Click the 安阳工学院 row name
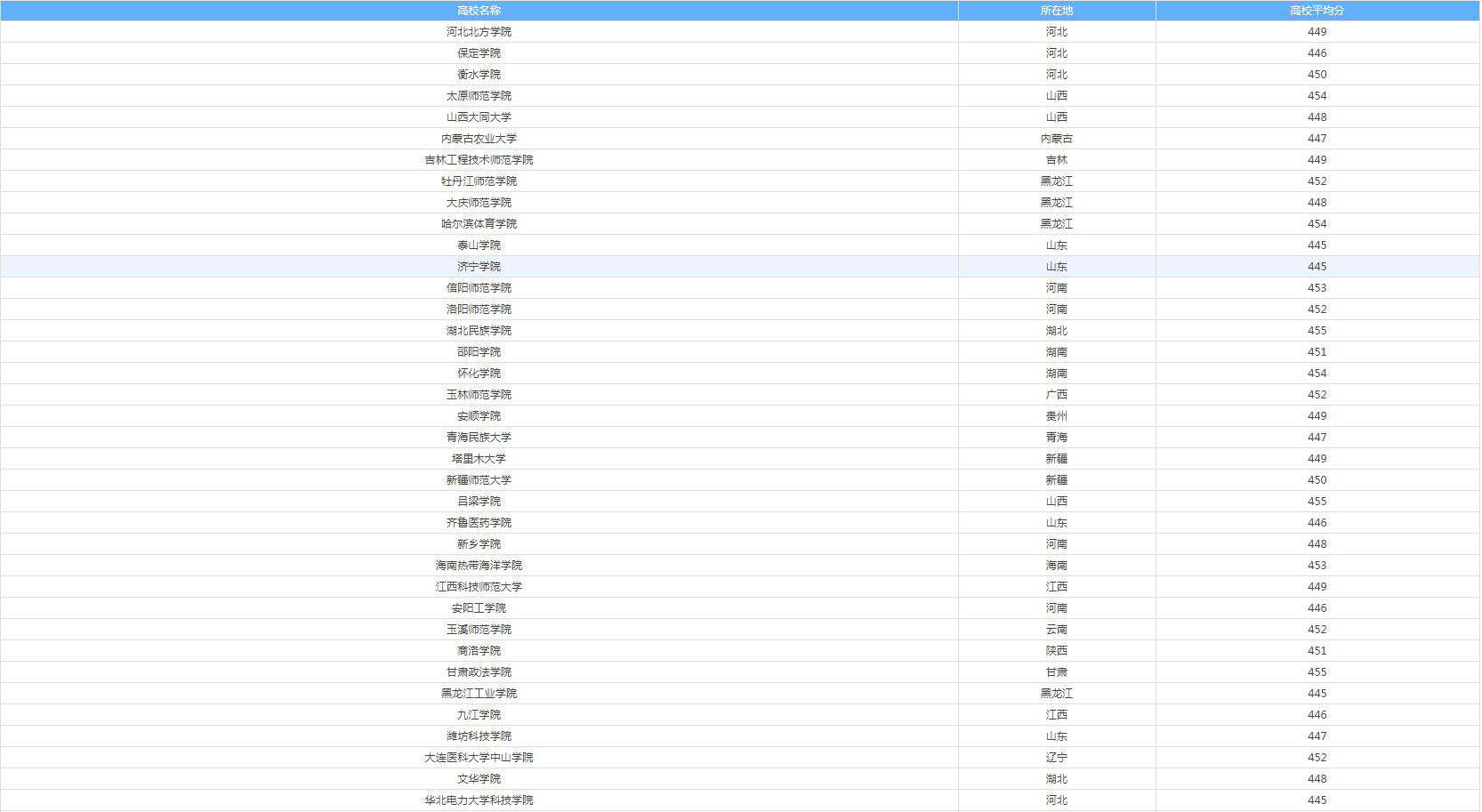1482x812 pixels. [479, 608]
